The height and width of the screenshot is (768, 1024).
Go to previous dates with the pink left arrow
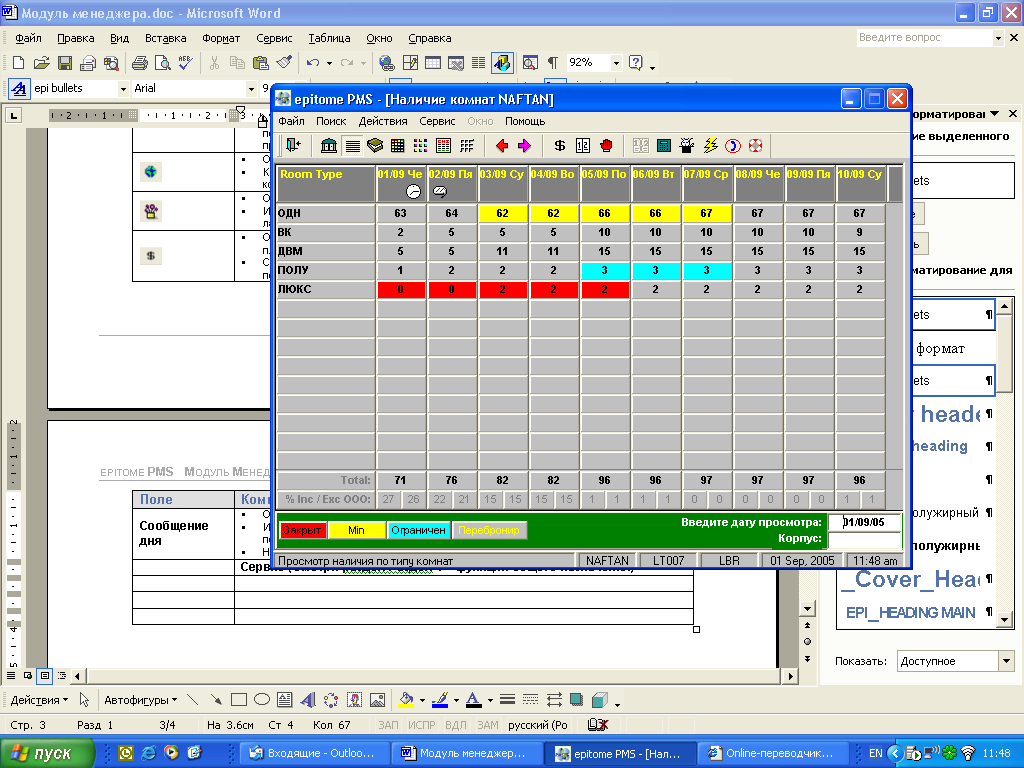pyautogui.click(x=502, y=146)
